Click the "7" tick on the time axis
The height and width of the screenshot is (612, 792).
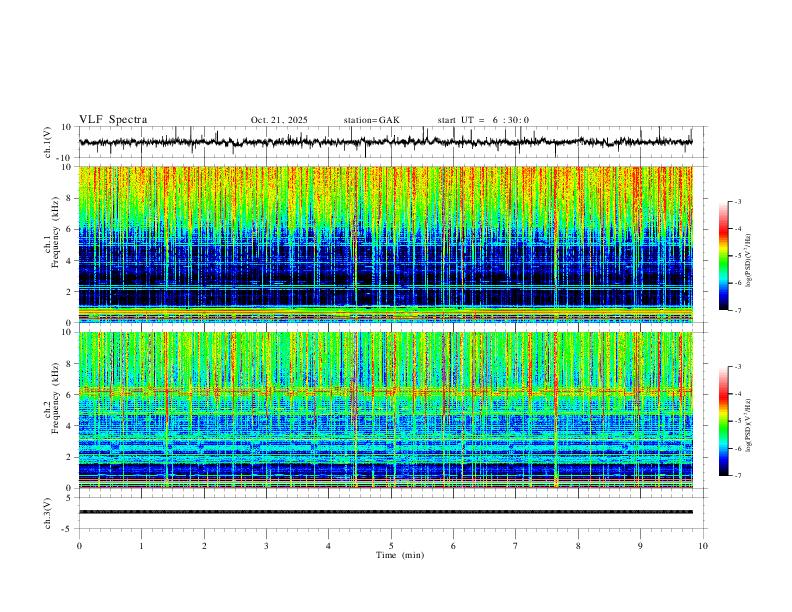point(516,546)
